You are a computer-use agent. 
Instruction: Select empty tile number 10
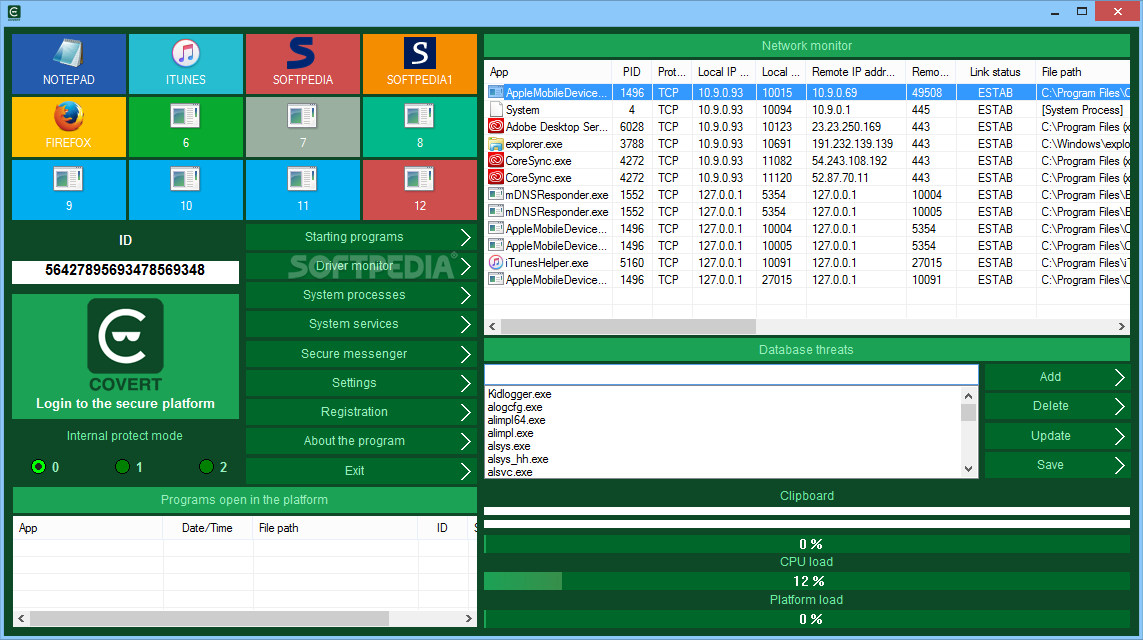point(186,190)
